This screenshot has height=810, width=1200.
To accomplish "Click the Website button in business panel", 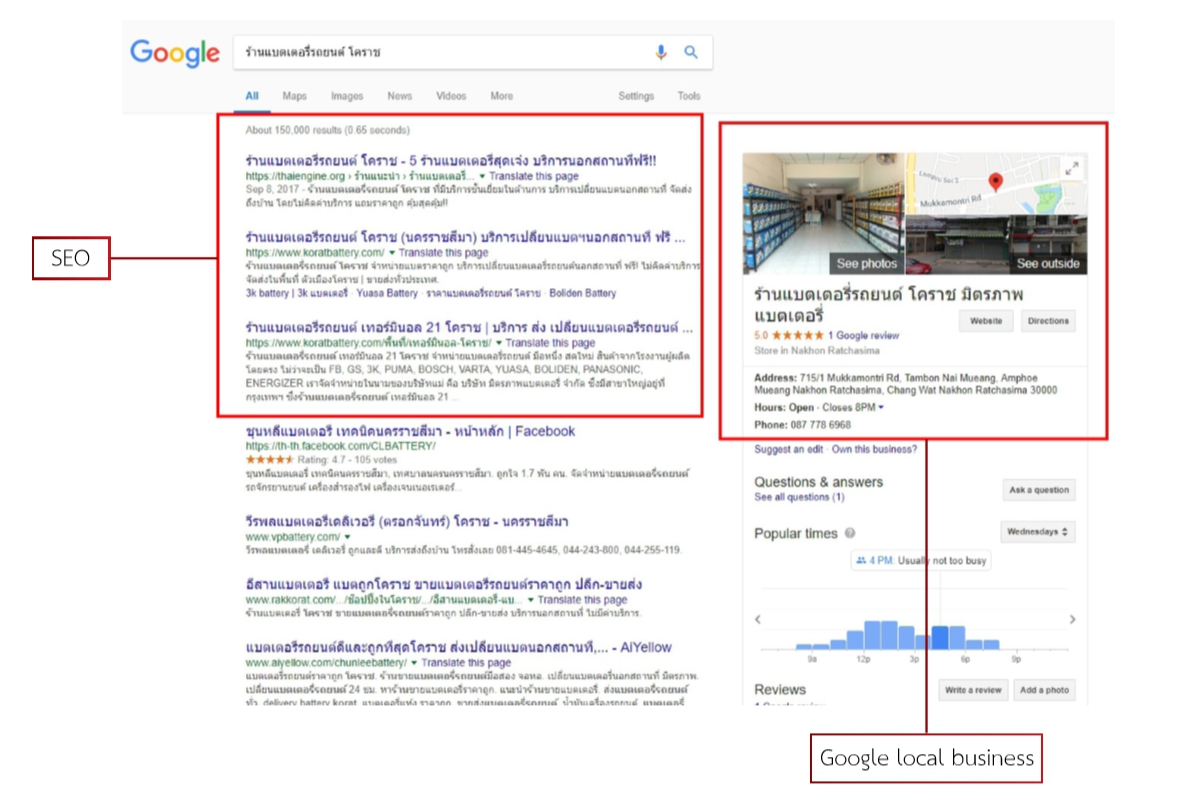I will pos(986,321).
